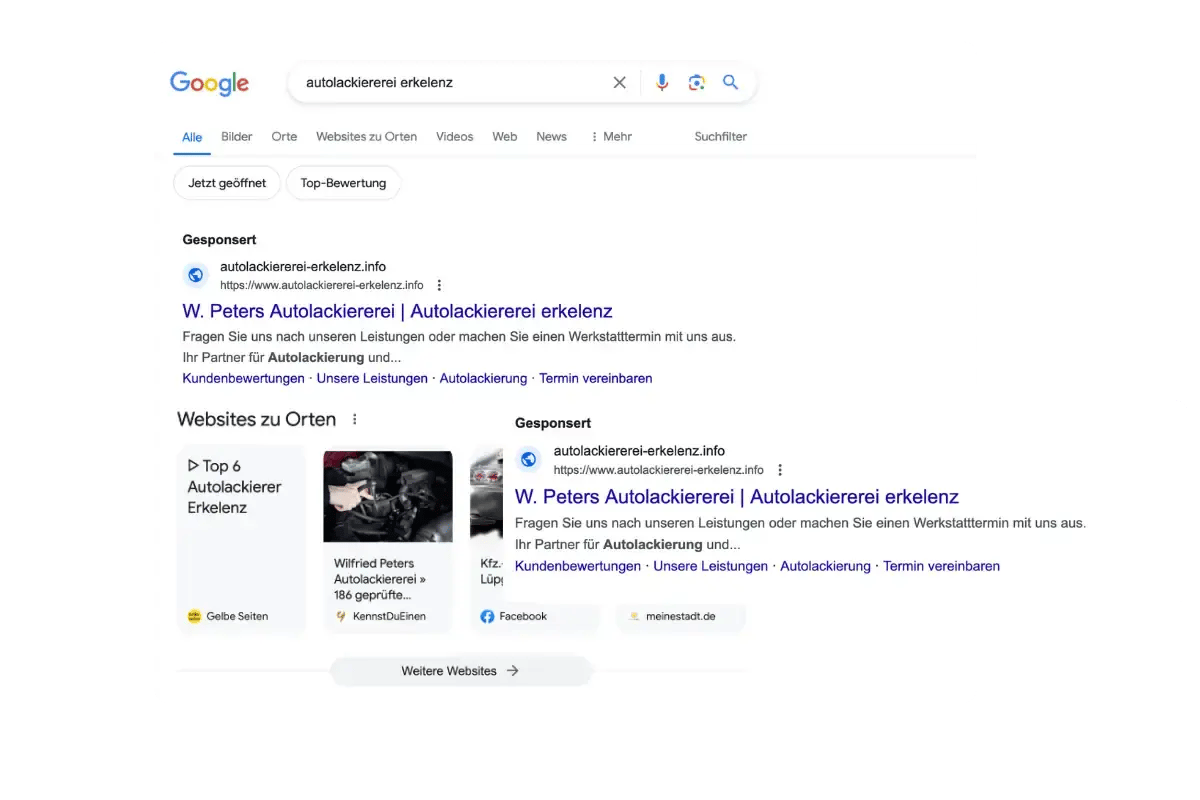Click the globe favicon in the enlarged overlay ad
Viewport: 1200px width, 800px height.
click(x=529, y=460)
